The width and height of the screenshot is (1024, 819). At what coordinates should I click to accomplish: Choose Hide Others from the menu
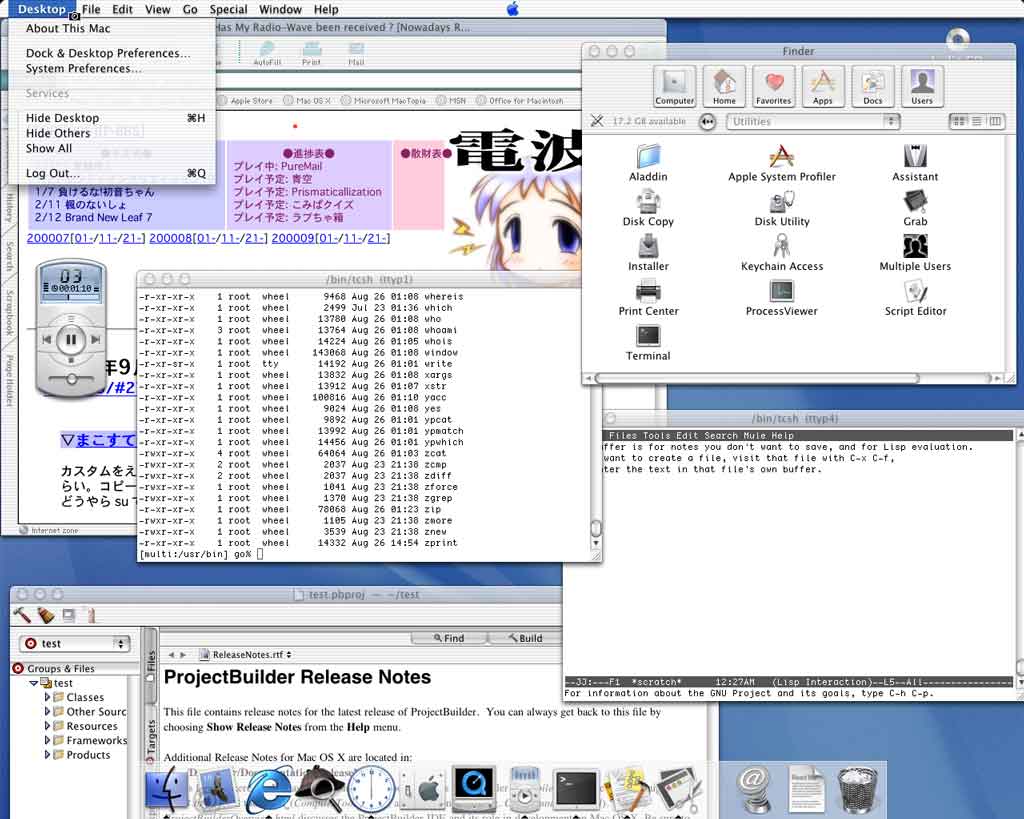click(x=112, y=133)
